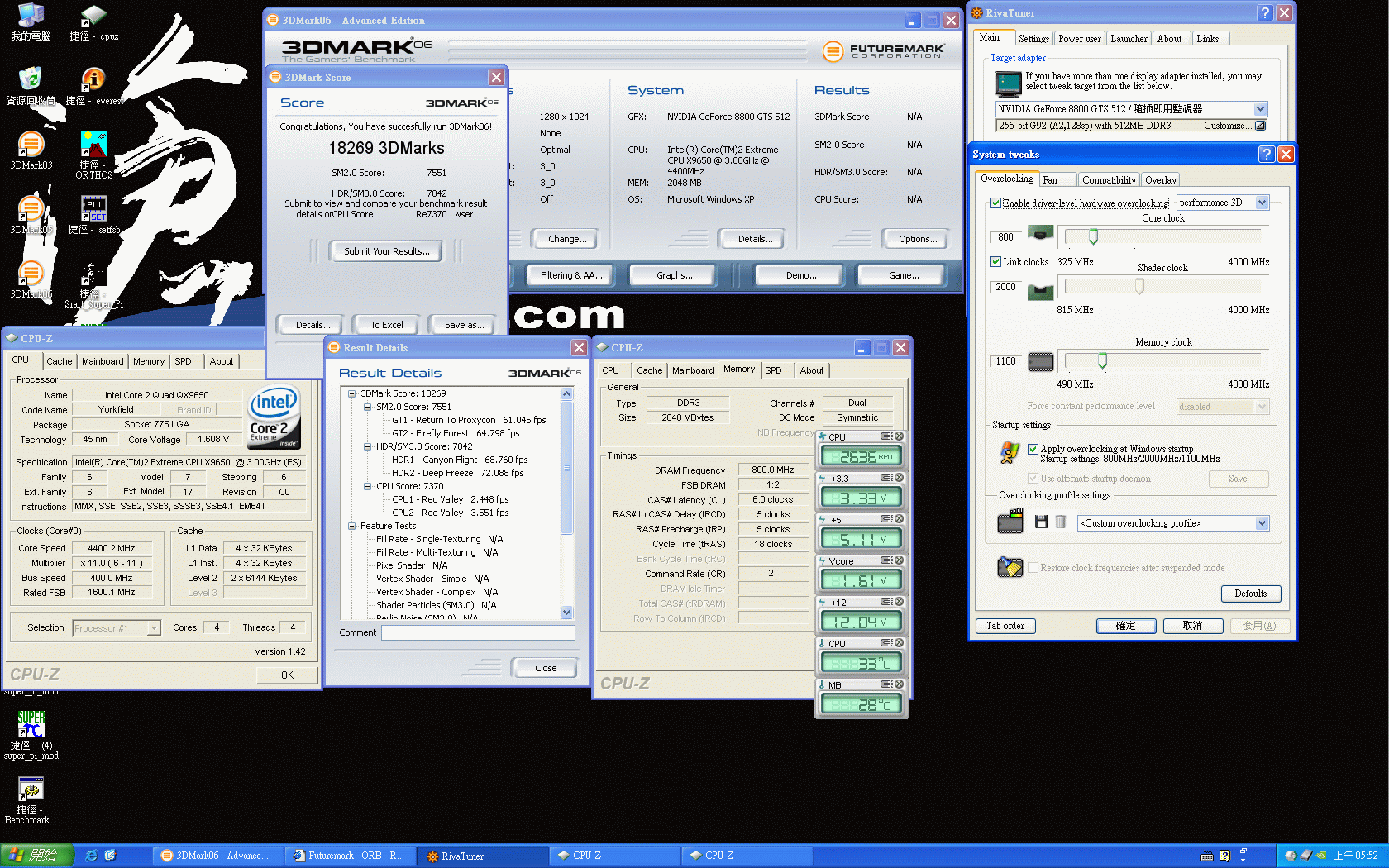The image size is (1389, 868).
Task: Select the cpuz desktop shortcut
Action: click(93, 21)
